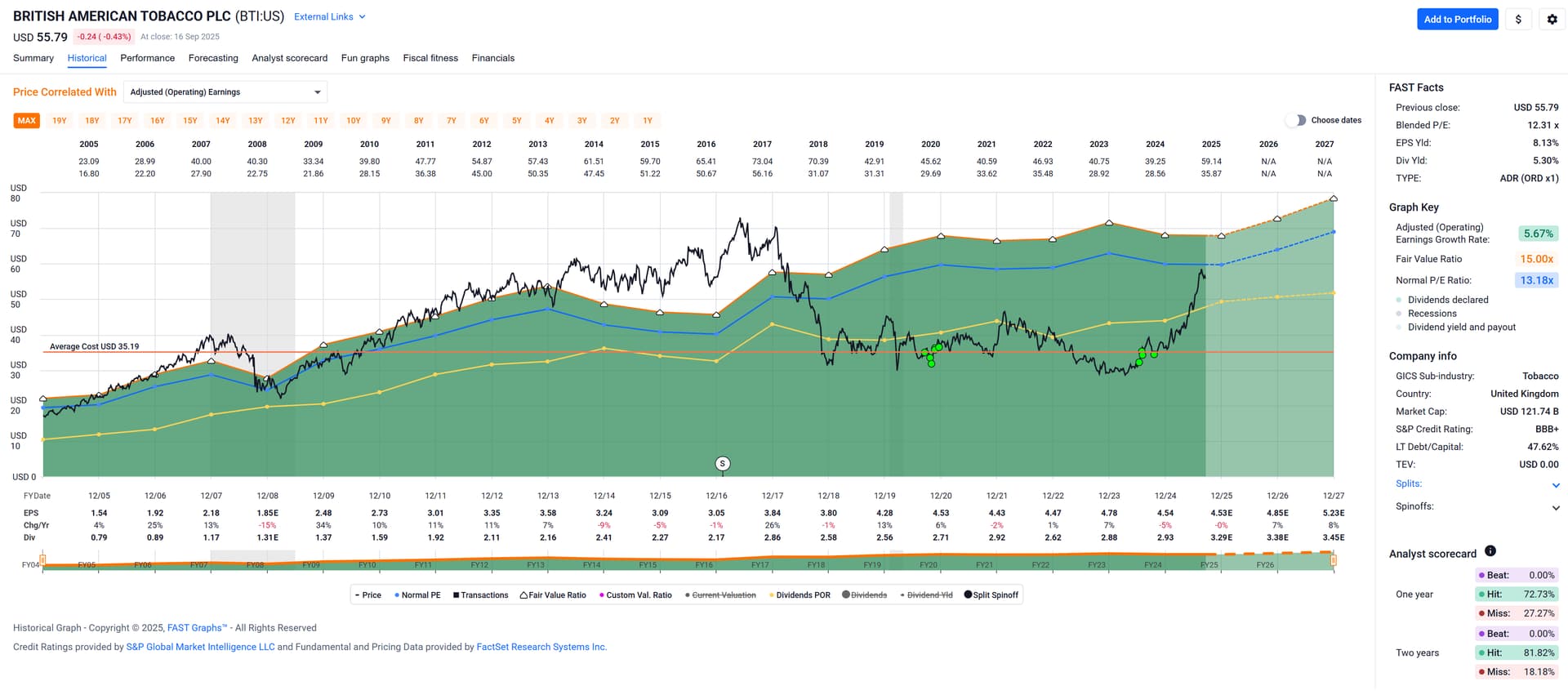Image resolution: width=1568 pixels, height=695 pixels.
Task: Expand the Spinoffs section
Action: [x=1556, y=507]
